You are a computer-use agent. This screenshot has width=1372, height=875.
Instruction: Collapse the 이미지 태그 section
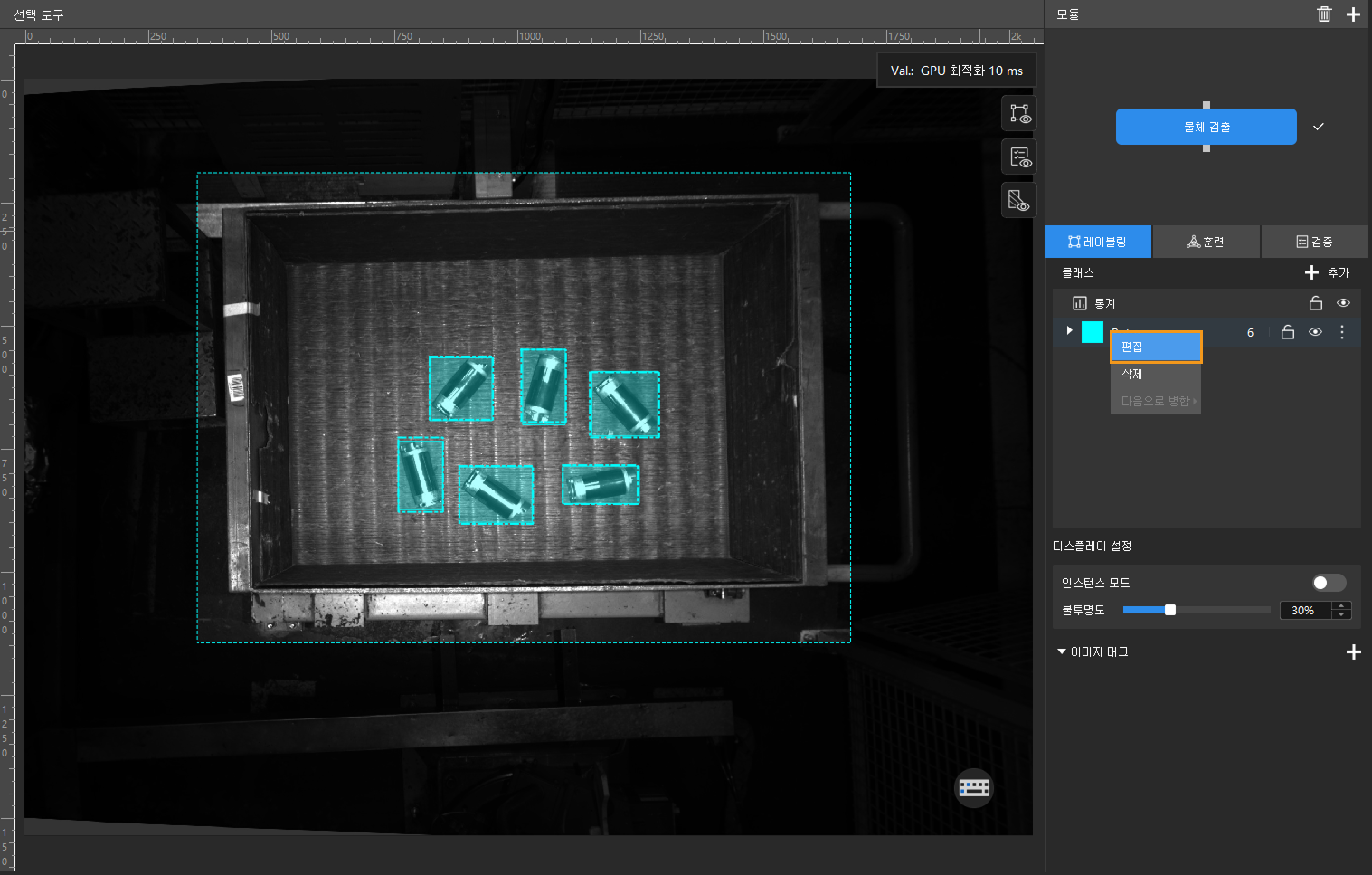point(1062,651)
